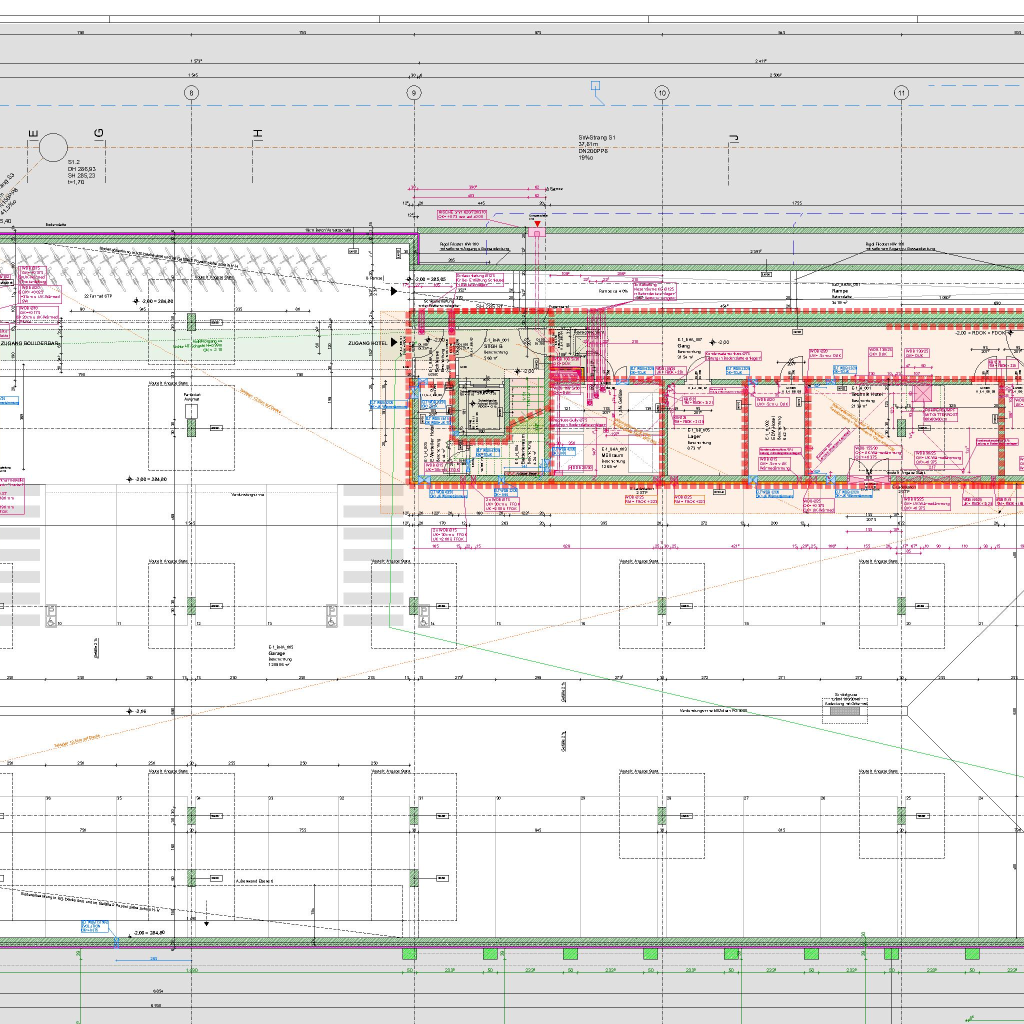1024x1024 pixels.
Task: Select the "Garage" room label
Action: point(277,653)
